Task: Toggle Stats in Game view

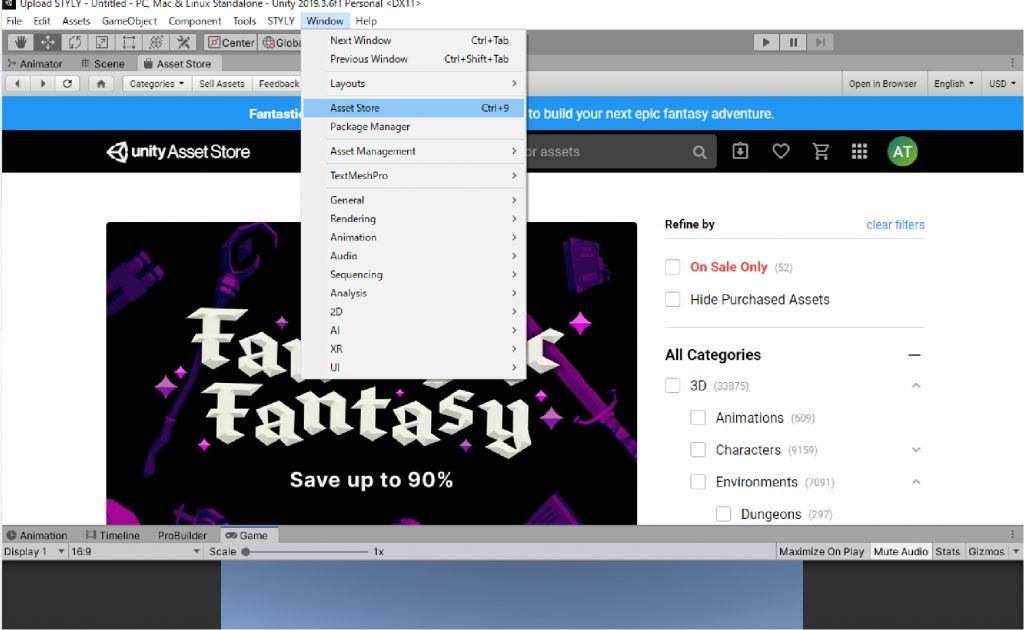Action: point(948,552)
